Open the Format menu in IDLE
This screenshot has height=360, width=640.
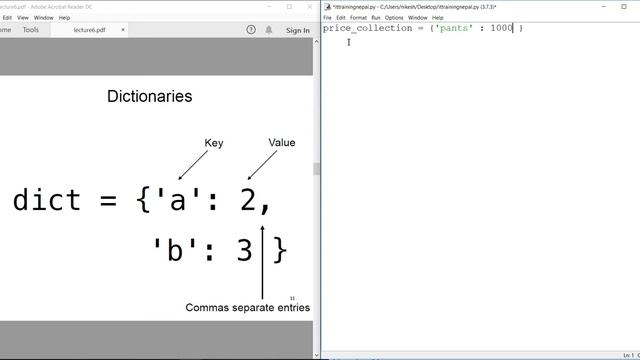(x=358, y=18)
